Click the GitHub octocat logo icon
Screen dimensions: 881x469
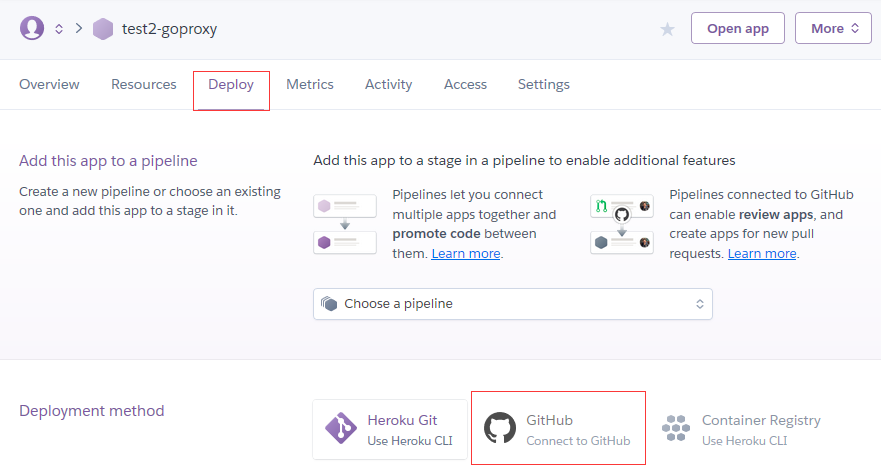click(500, 428)
